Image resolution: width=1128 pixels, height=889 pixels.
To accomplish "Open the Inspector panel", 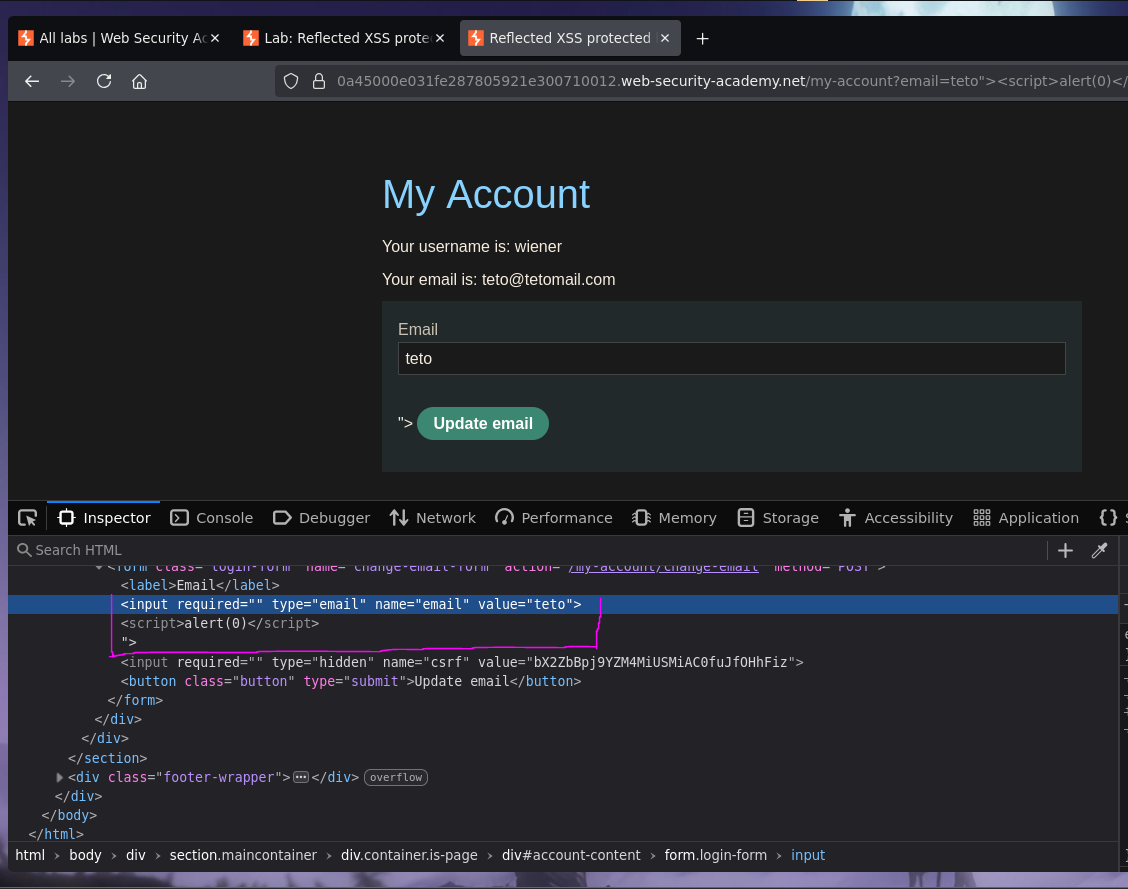I will (104, 518).
